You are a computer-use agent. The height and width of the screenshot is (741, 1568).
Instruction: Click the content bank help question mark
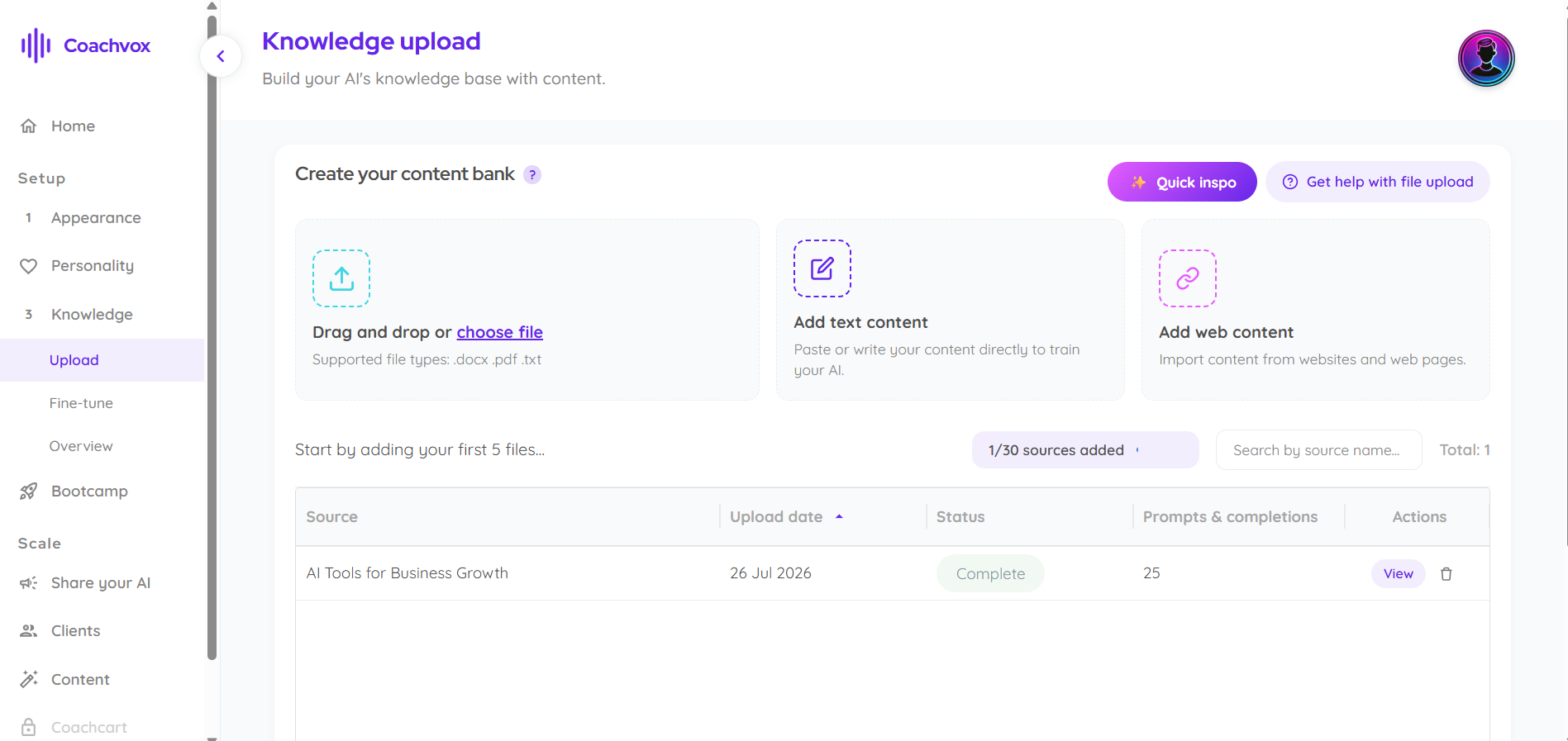tap(532, 175)
